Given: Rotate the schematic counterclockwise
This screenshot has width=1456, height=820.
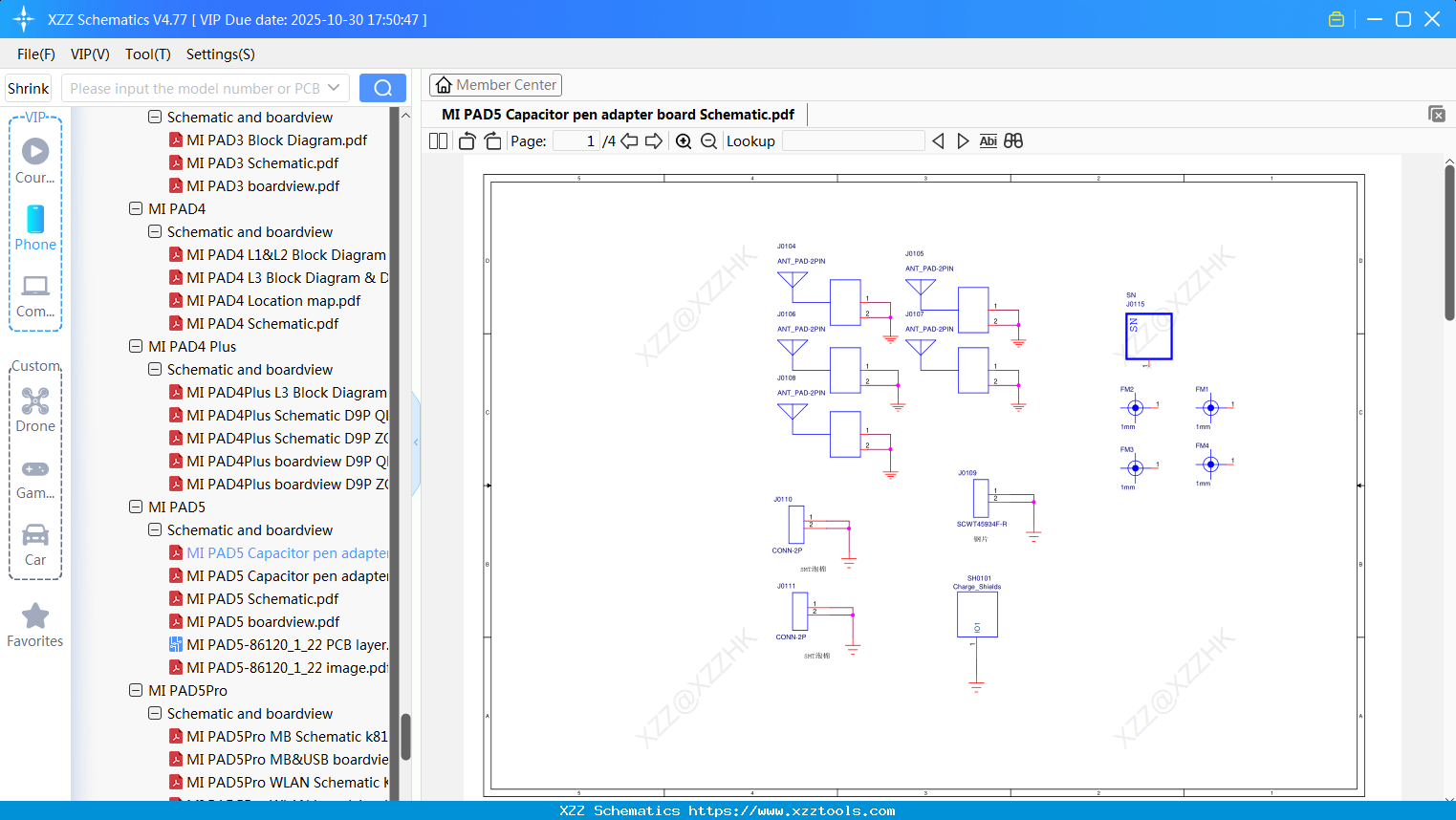Looking at the screenshot, I should point(466,140).
